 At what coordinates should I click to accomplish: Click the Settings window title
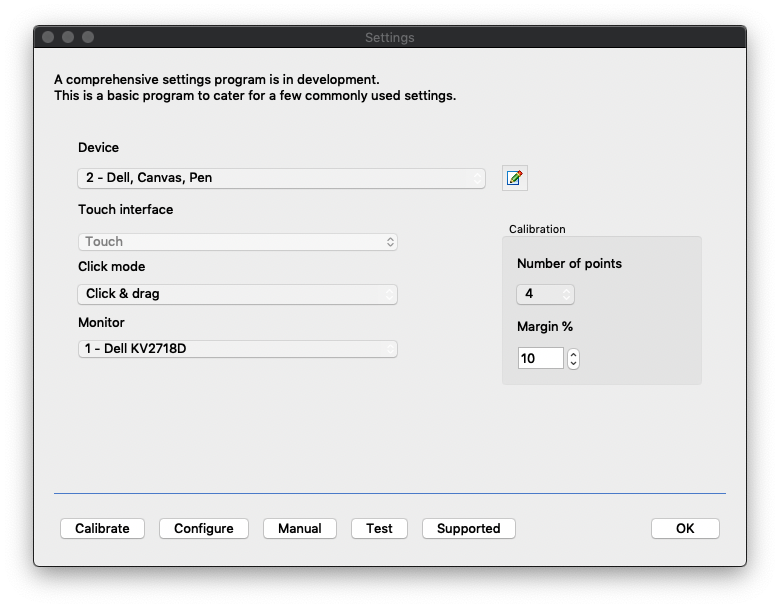point(390,38)
